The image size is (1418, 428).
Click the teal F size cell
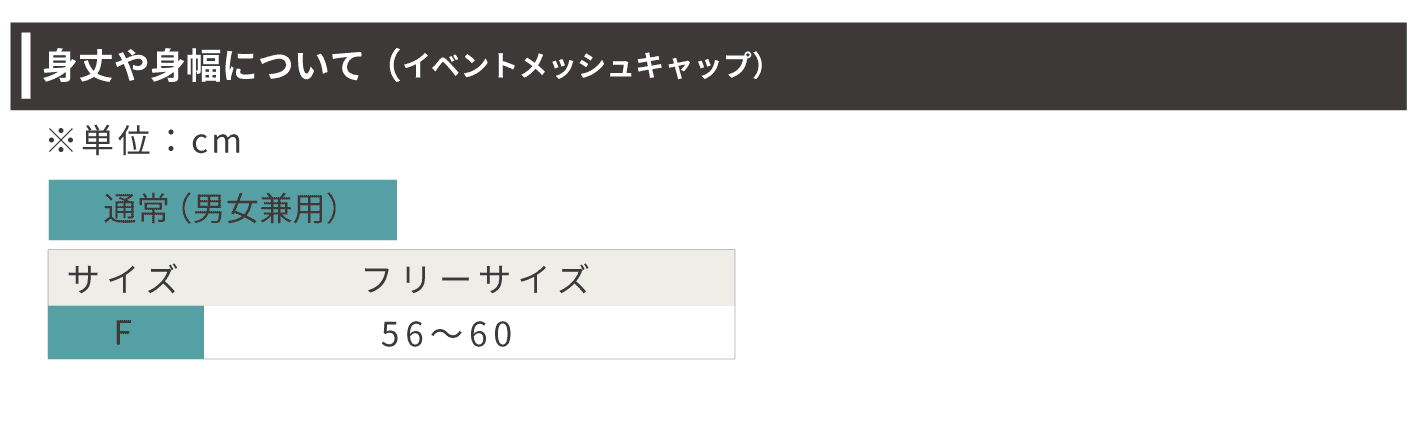(x=125, y=333)
